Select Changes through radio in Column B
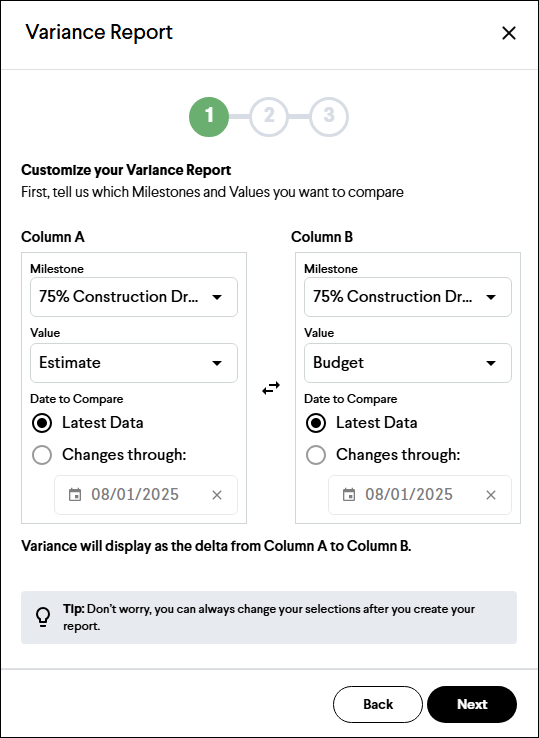The height and width of the screenshot is (738, 539). click(316, 455)
